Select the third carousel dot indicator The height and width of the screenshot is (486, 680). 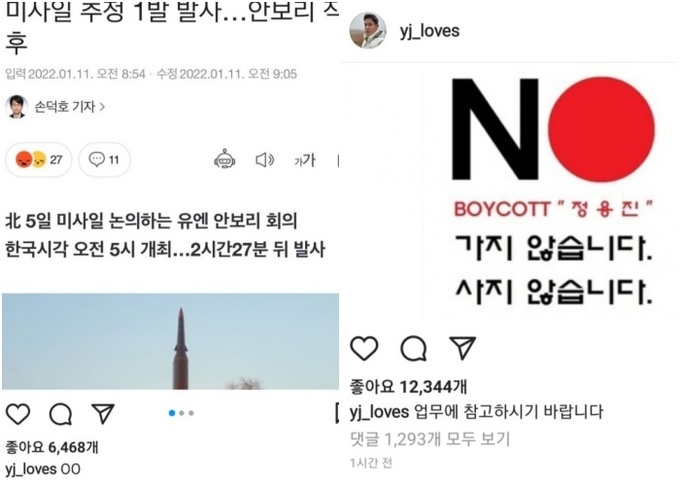(x=191, y=413)
